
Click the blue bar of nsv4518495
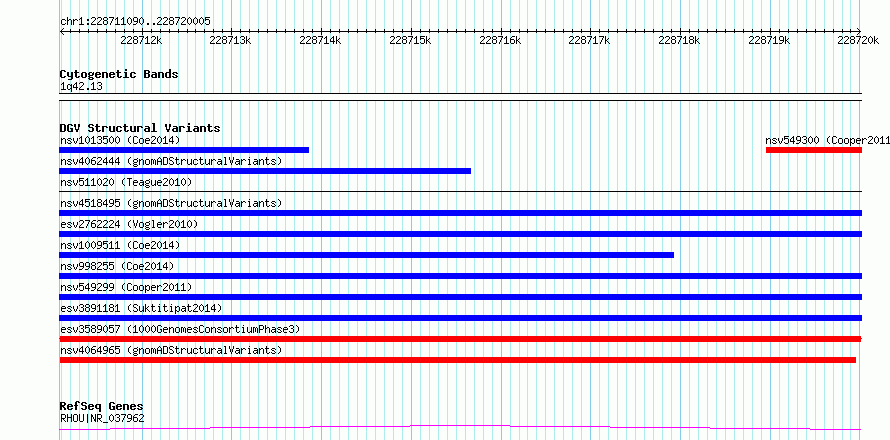pos(461,213)
